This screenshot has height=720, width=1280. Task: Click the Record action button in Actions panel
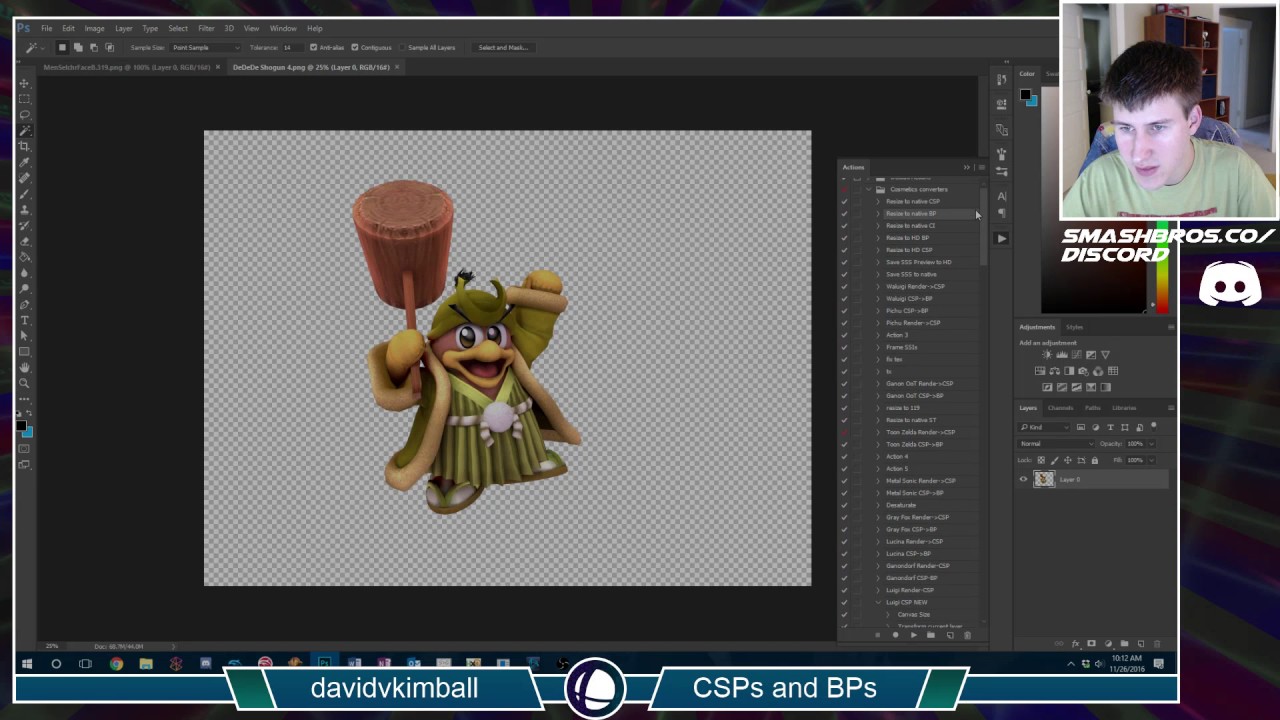895,635
